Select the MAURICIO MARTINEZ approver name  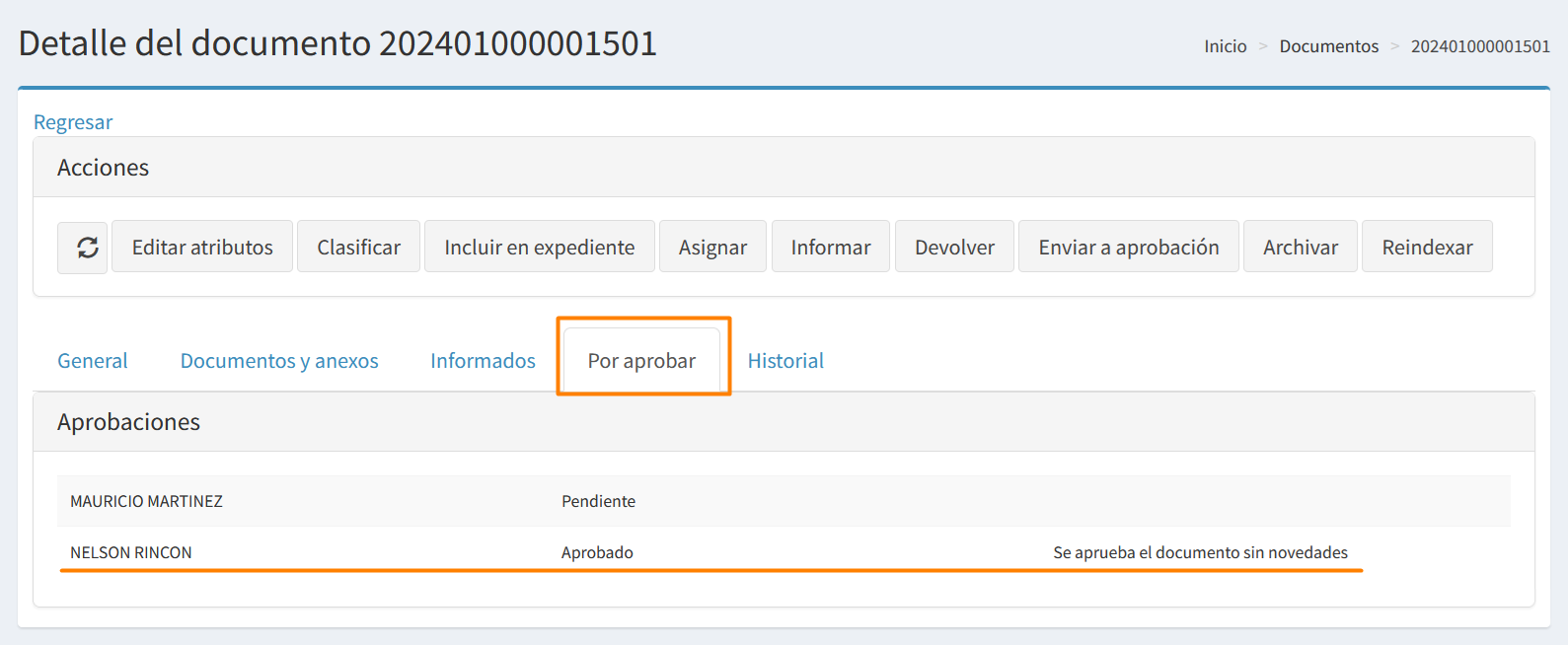point(146,501)
